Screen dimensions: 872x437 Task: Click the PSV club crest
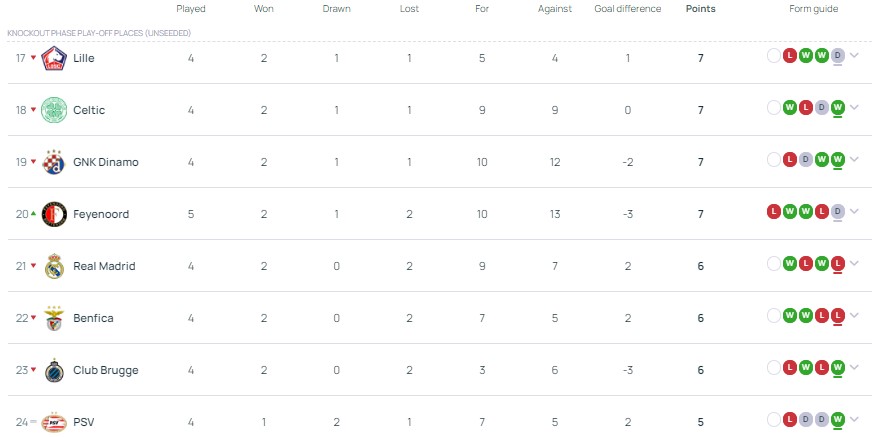point(54,422)
